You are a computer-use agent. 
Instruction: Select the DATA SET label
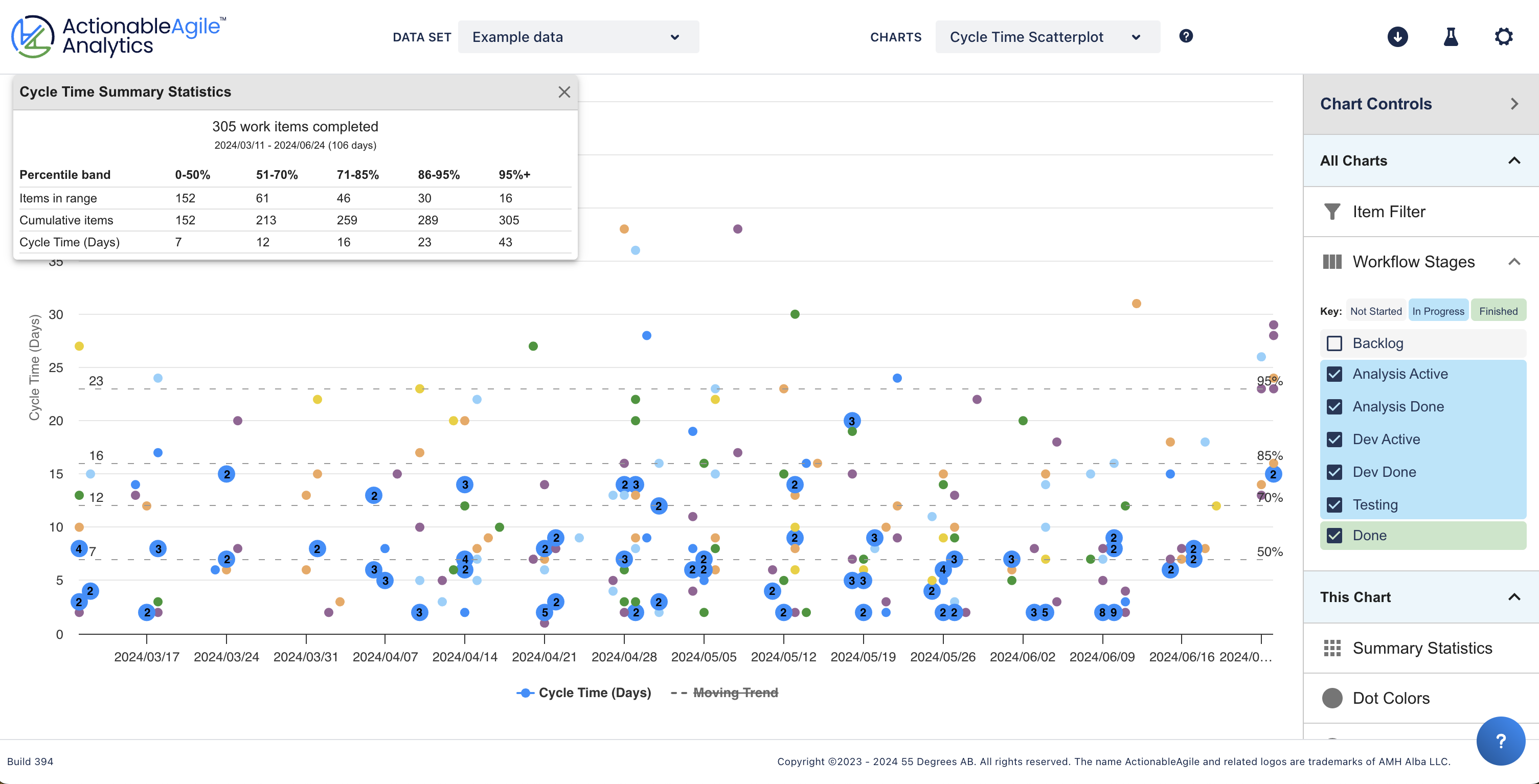pyautogui.click(x=422, y=36)
